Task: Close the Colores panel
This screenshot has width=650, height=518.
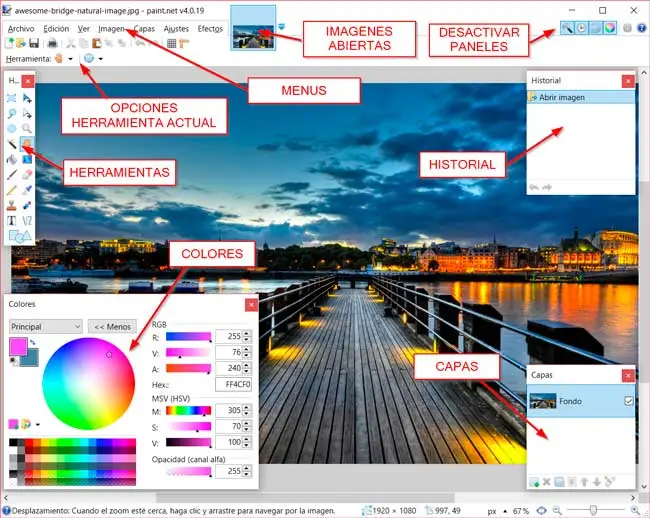Action: tap(251, 305)
